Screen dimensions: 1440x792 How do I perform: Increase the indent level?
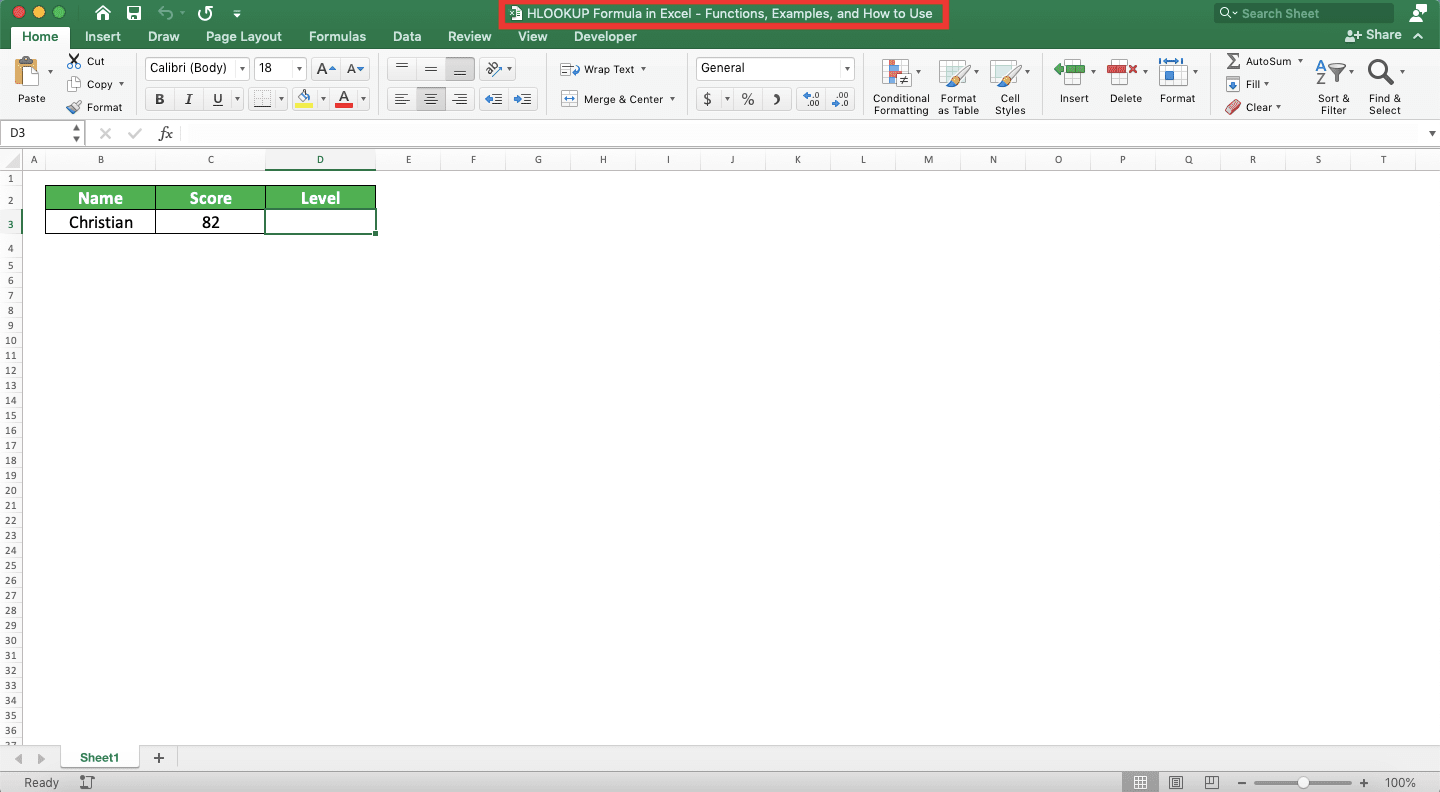click(x=523, y=99)
